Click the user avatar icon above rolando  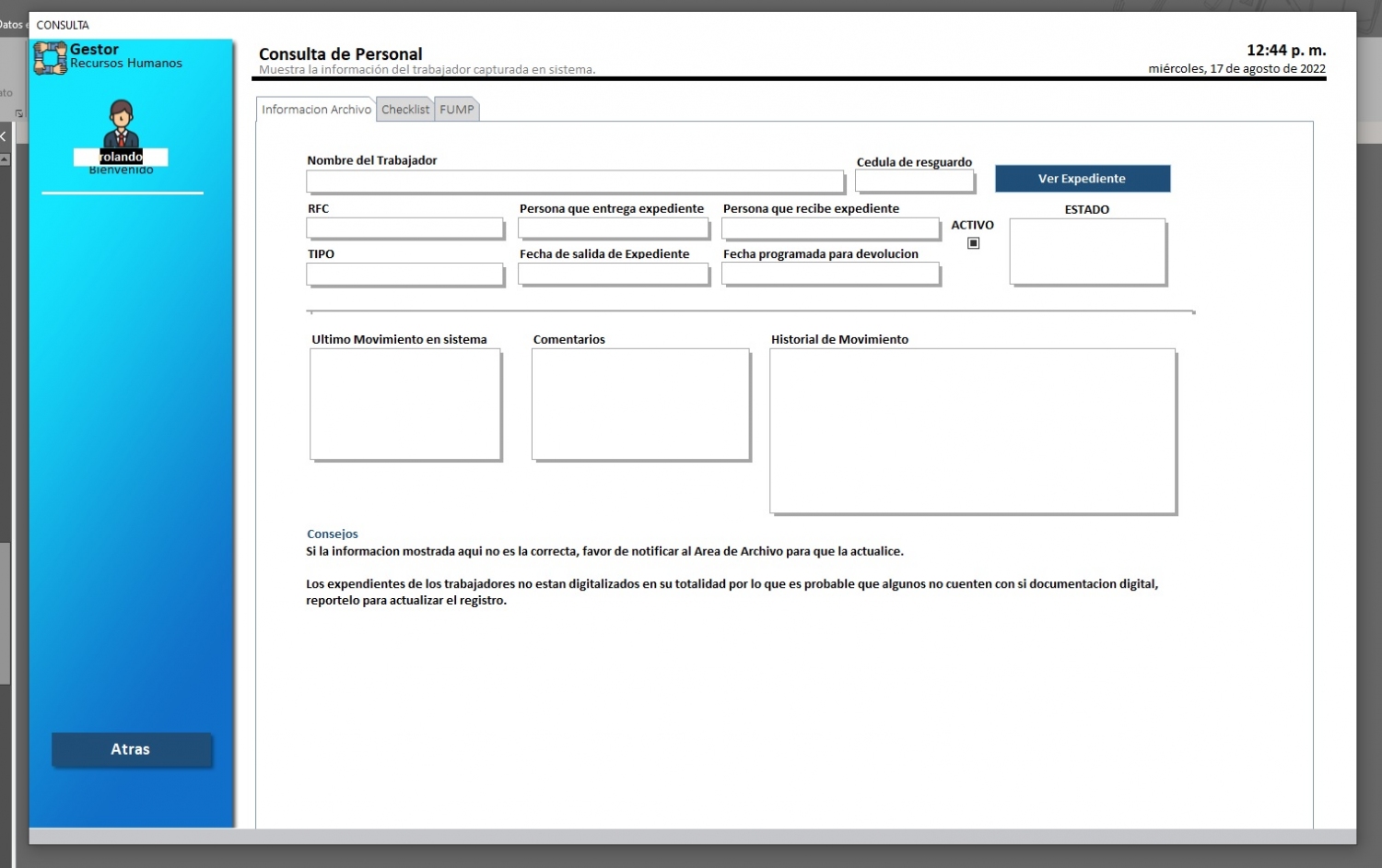pyautogui.click(x=121, y=123)
